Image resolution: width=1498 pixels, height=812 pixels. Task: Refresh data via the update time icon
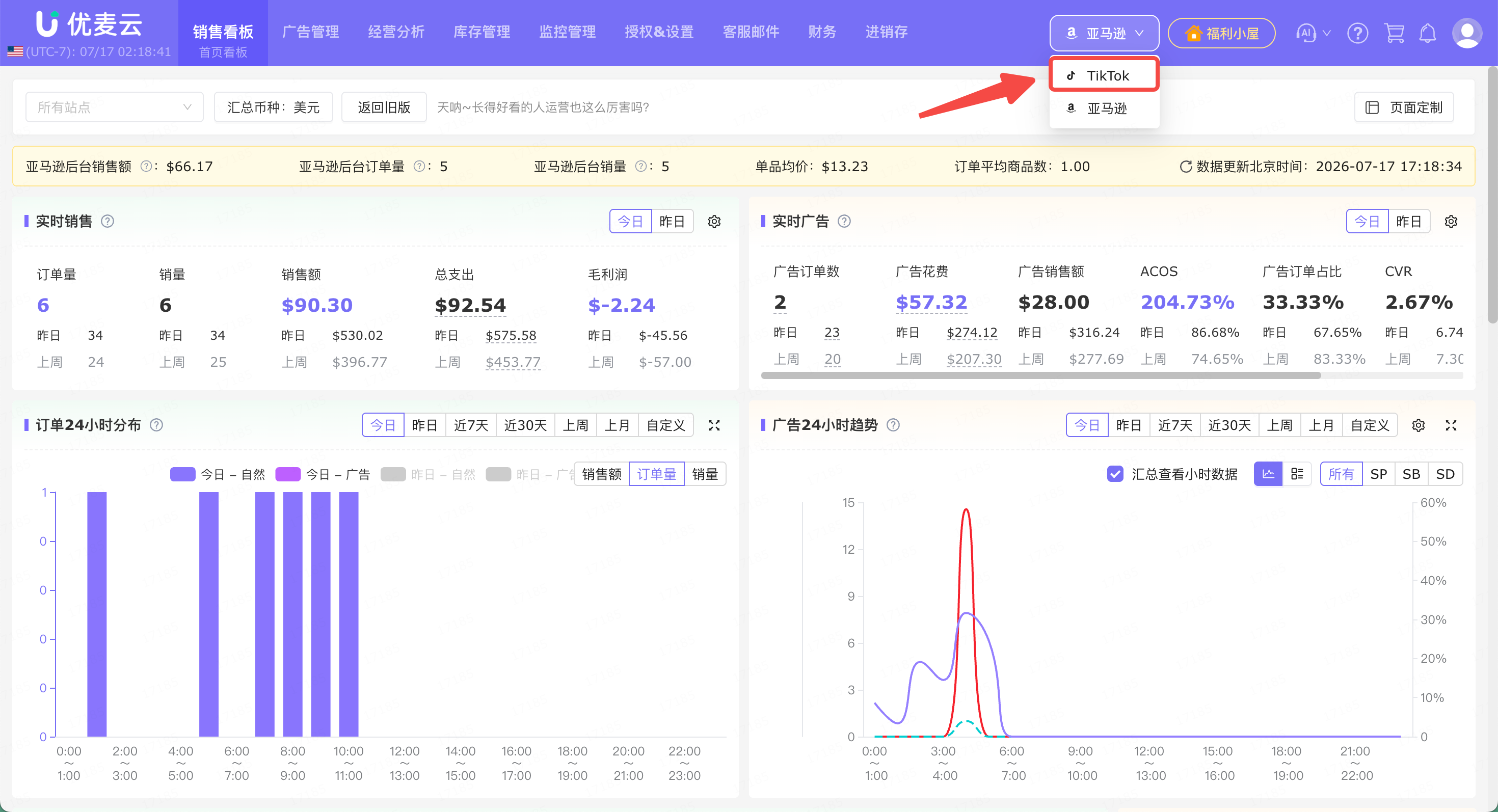click(x=1185, y=167)
